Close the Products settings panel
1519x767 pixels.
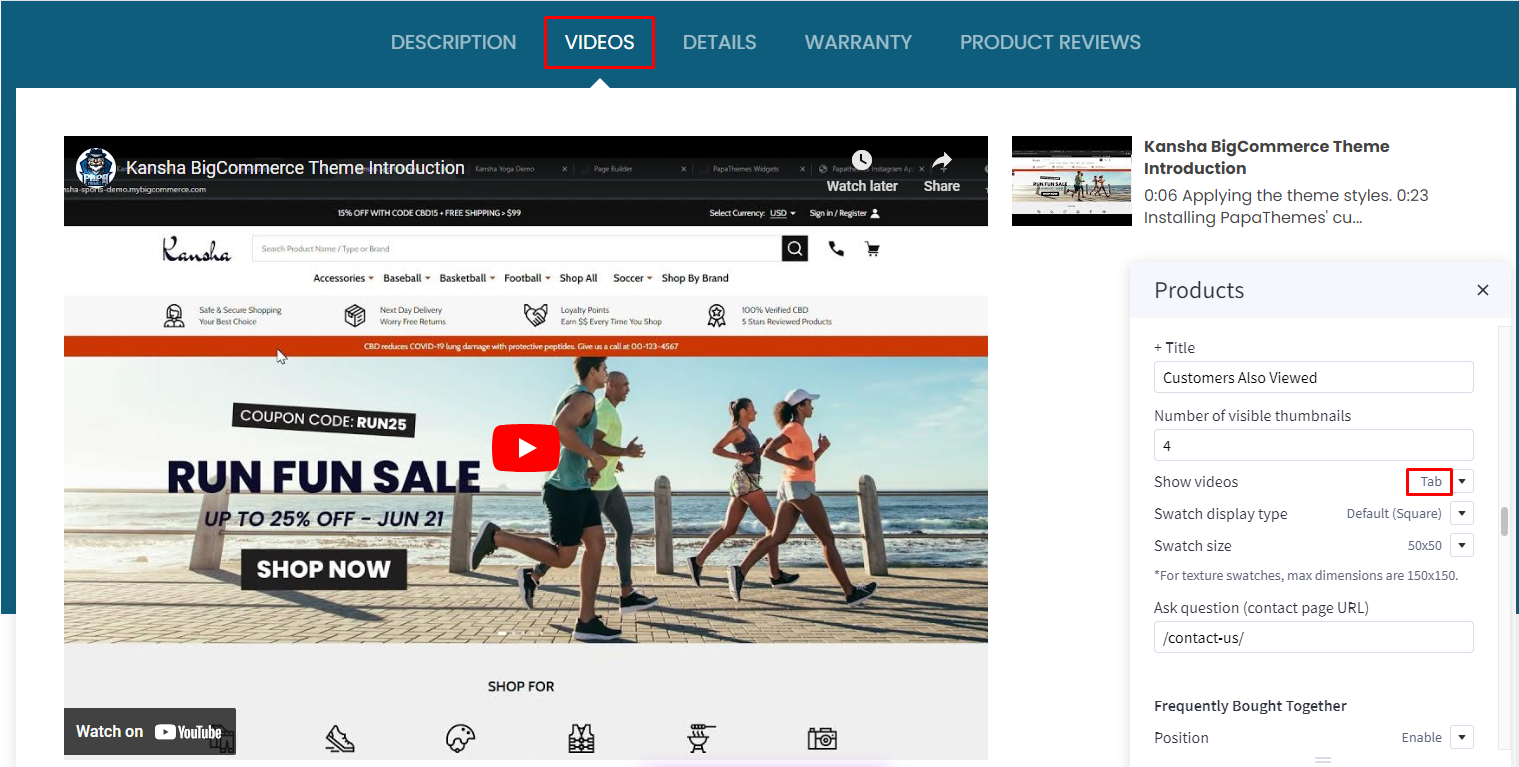(x=1483, y=290)
